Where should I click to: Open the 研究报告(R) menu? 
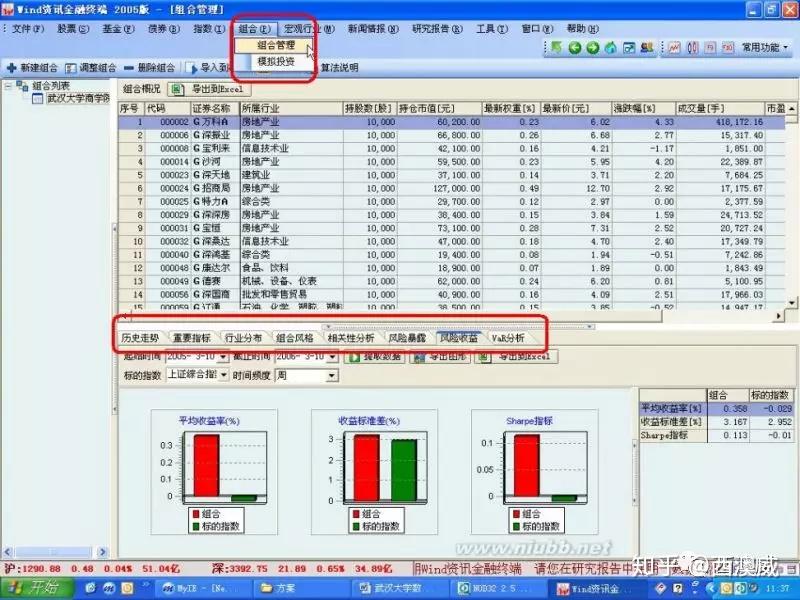(437, 29)
